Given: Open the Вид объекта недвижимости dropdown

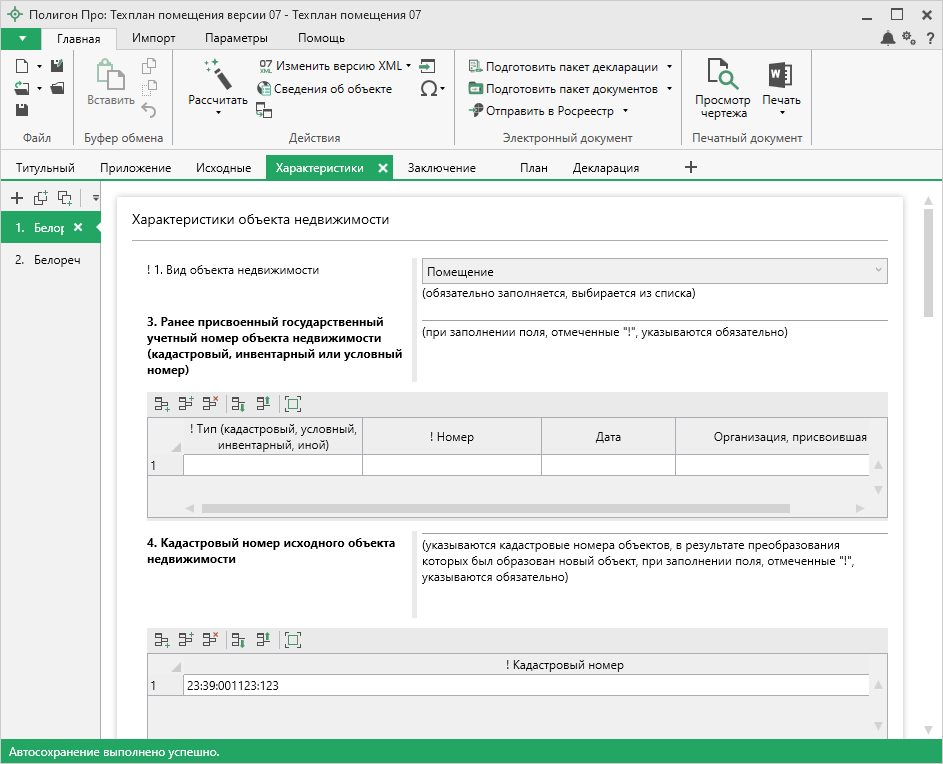Looking at the screenshot, I should pos(654,271).
